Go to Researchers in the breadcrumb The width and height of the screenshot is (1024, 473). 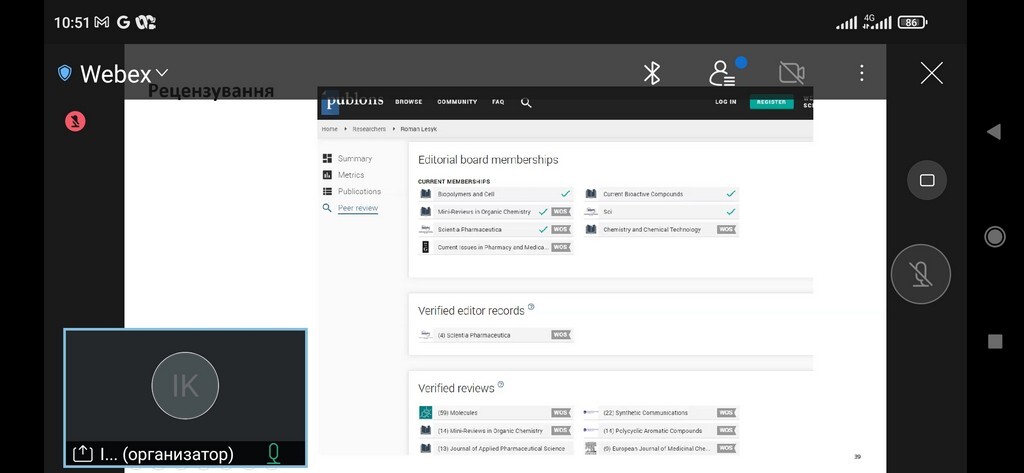pos(369,129)
